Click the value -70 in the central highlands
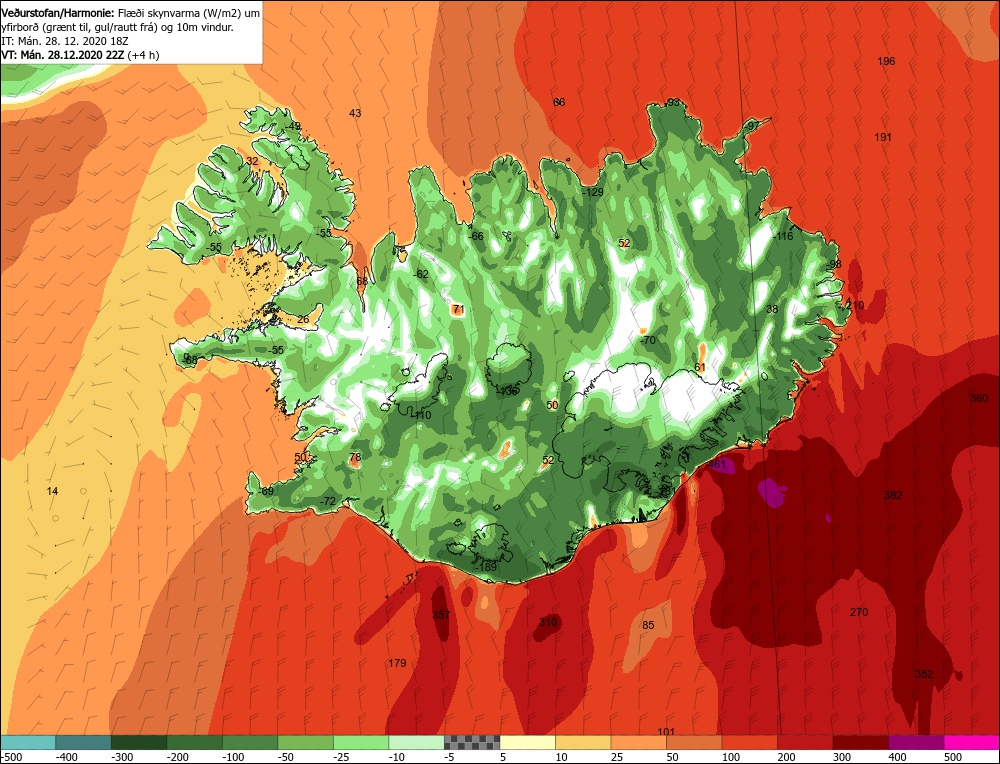Viewport: 1000px width, 764px height. coord(647,341)
